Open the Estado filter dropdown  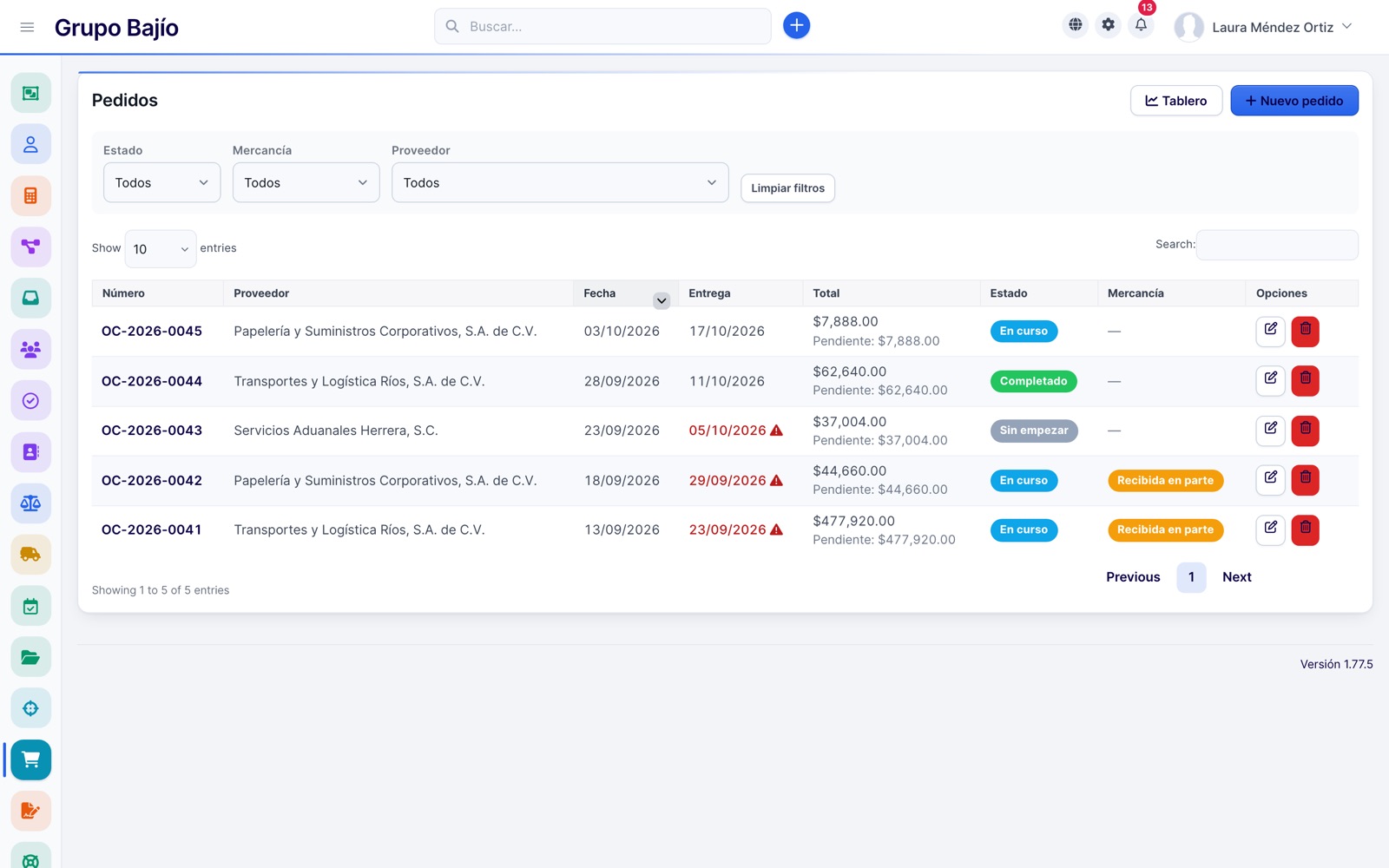tap(161, 182)
